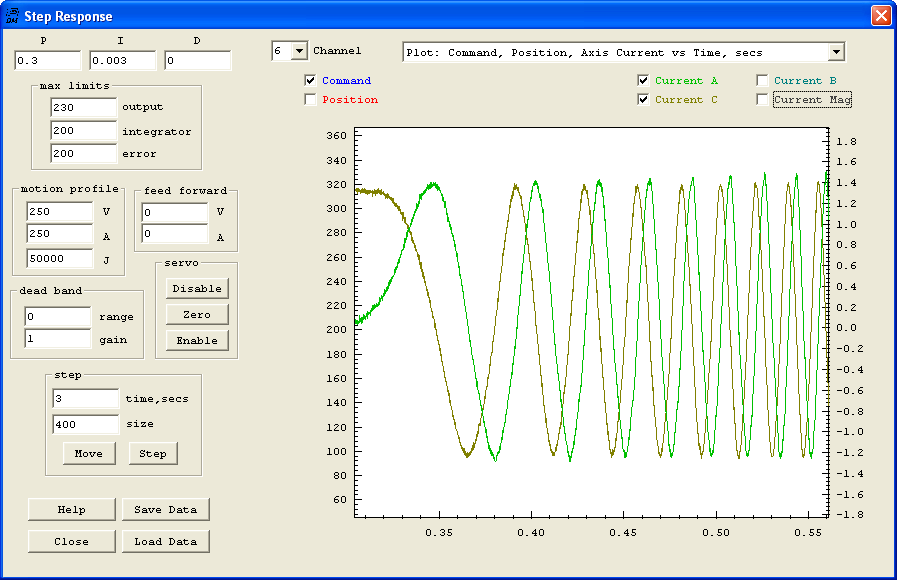
Task: Enable the Current B checkbox
Action: (x=763, y=81)
